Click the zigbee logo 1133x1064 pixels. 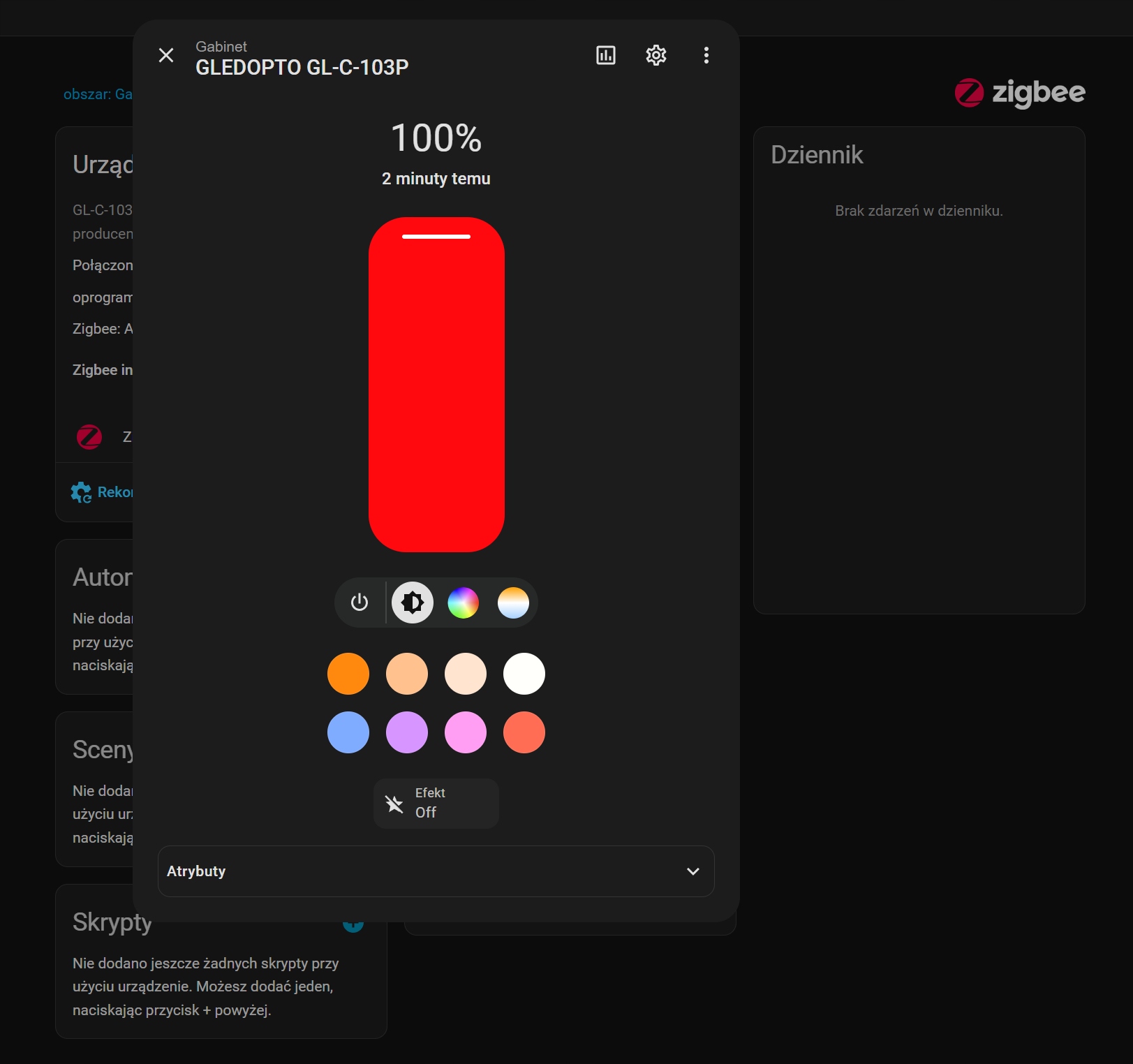pos(1020,92)
